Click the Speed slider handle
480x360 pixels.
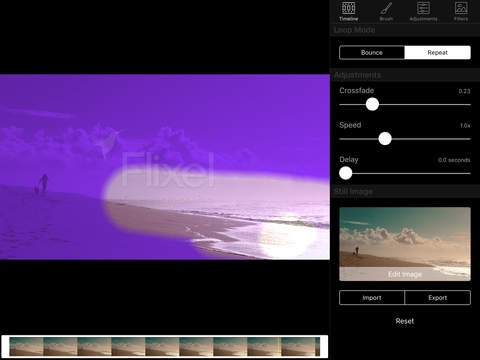(385, 139)
